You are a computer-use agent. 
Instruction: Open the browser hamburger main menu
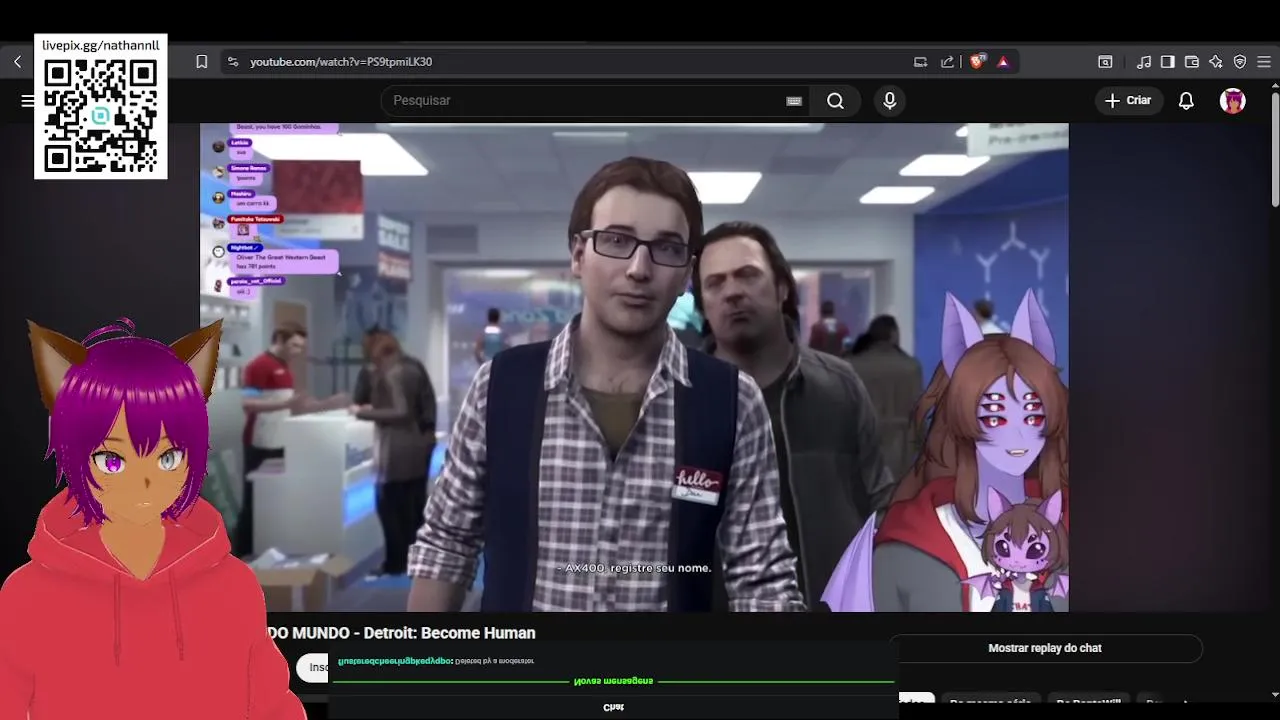[1264, 62]
